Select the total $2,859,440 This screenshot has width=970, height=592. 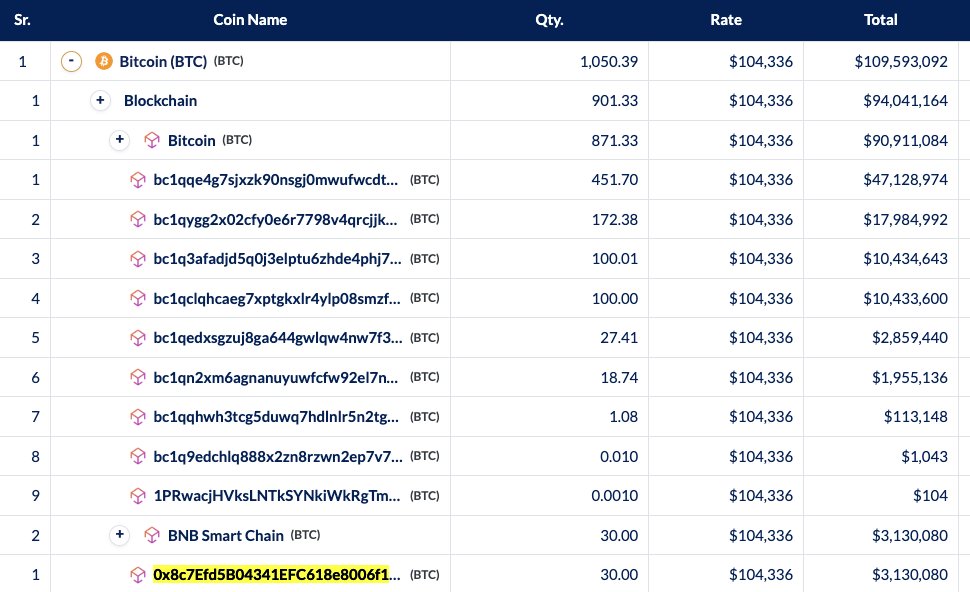pyautogui.click(x=909, y=338)
